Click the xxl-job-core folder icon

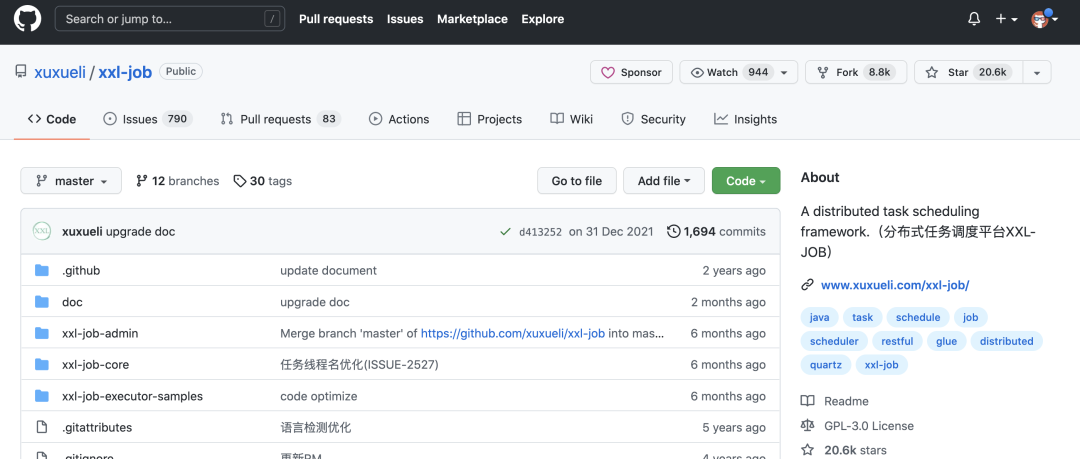pyautogui.click(x=42, y=365)
